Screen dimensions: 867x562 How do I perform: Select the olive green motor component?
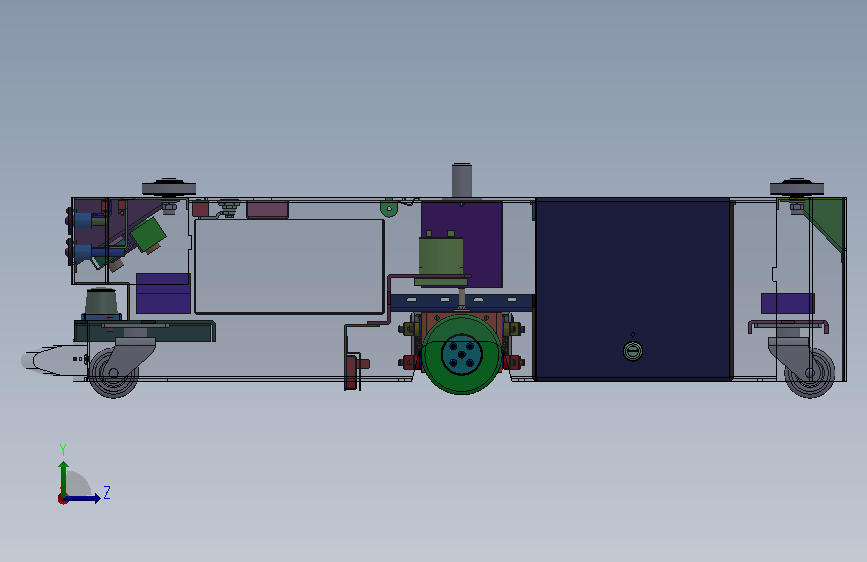(441, 258)
